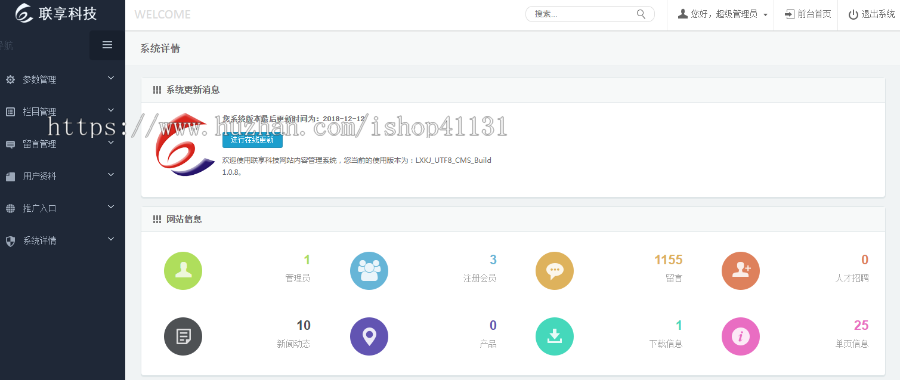Viewport: 900px width, 380px height.
Task: Click the 网站信息 panel heading
Action: [184, 219]
